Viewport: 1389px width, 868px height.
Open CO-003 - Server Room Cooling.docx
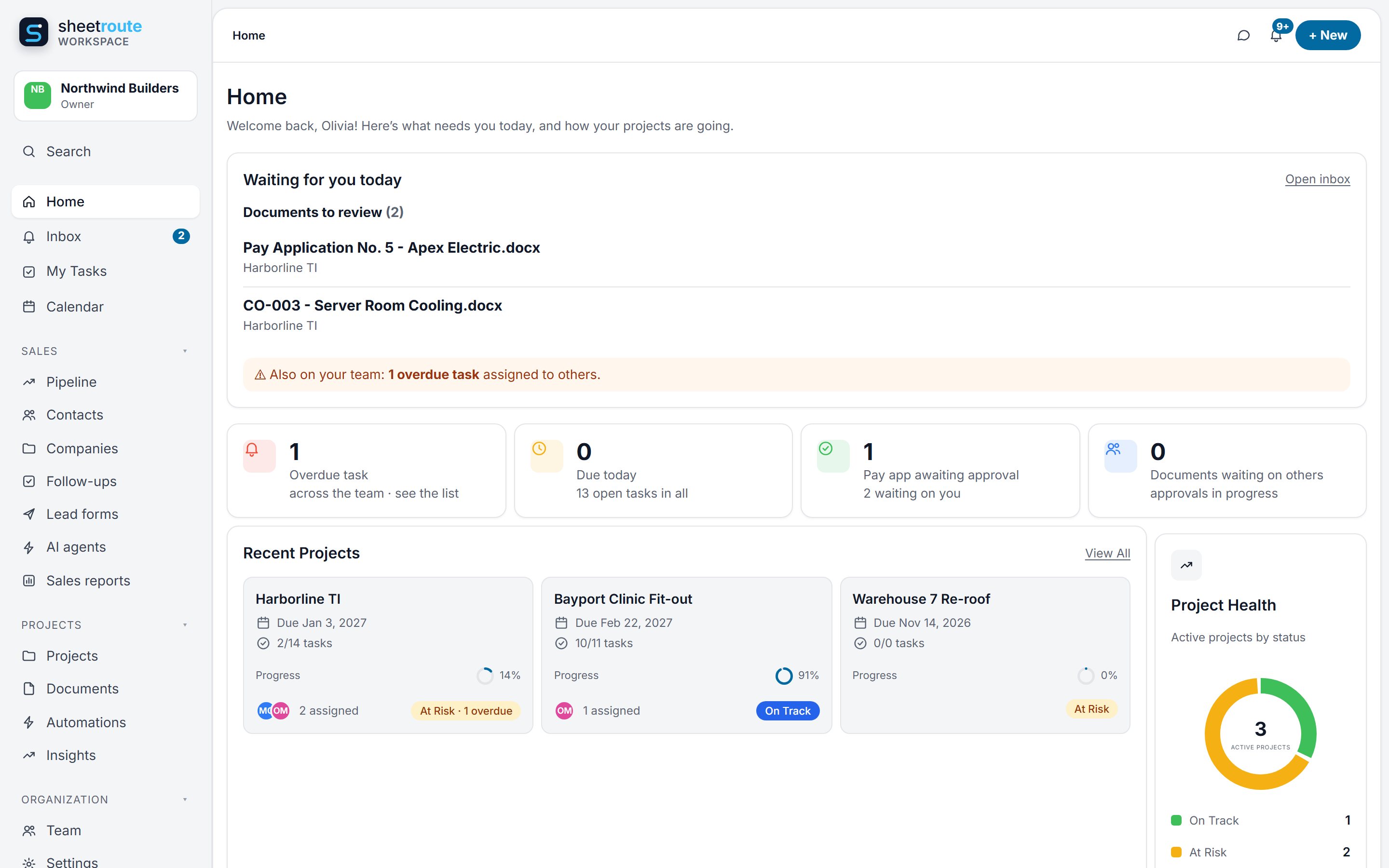[372, 305]
